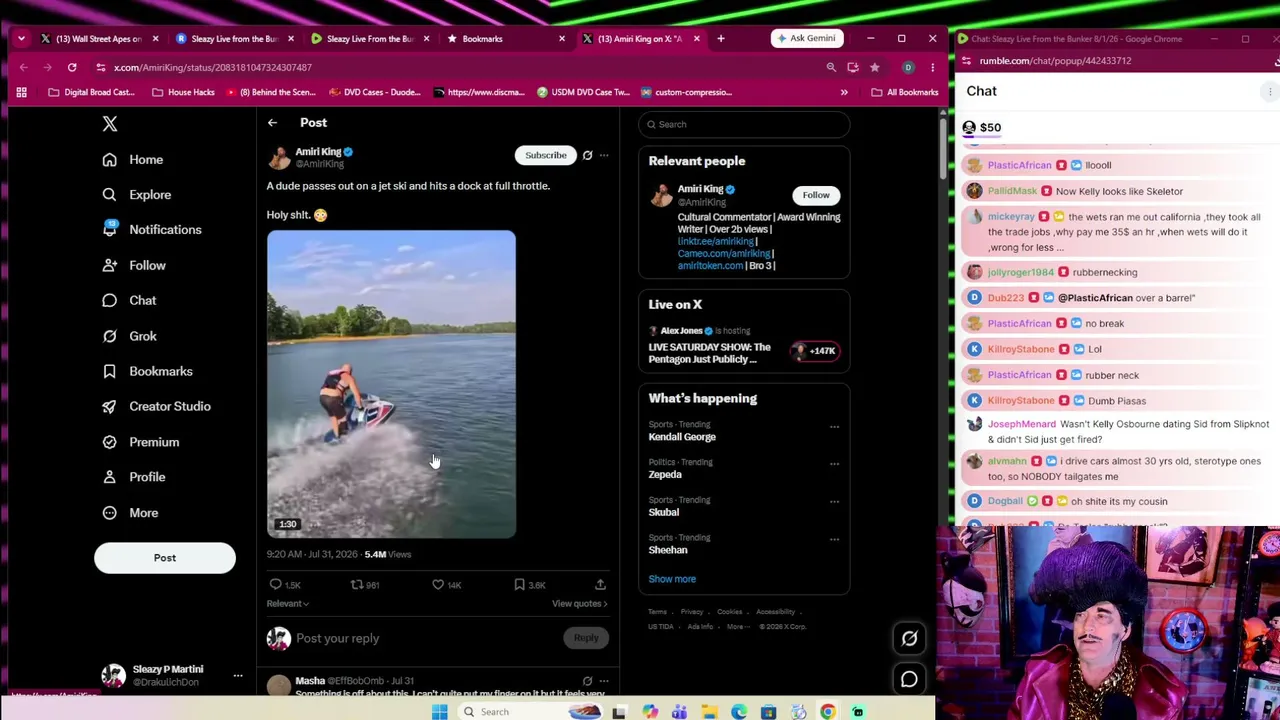The image size is (1280, 720).
Task: Open Notifications in the X sidebar
Action: 152,230
